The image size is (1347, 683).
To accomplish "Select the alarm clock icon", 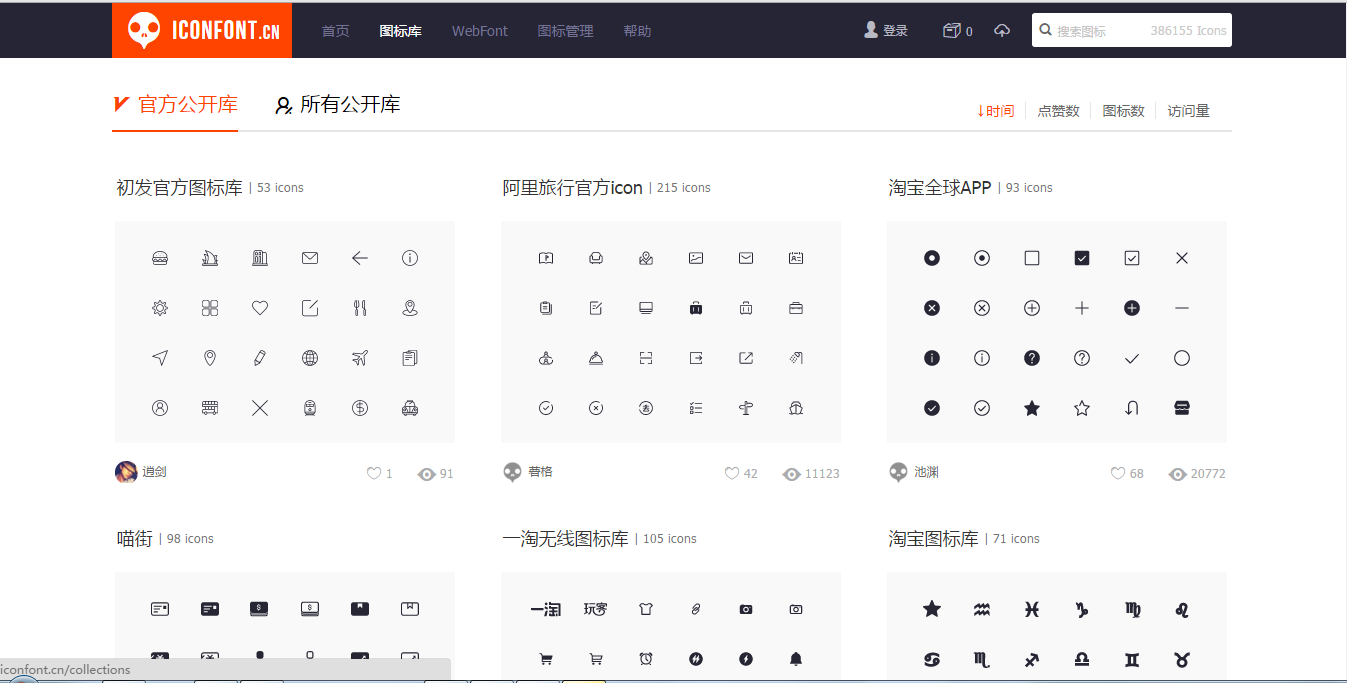I will tap(646, 659).
